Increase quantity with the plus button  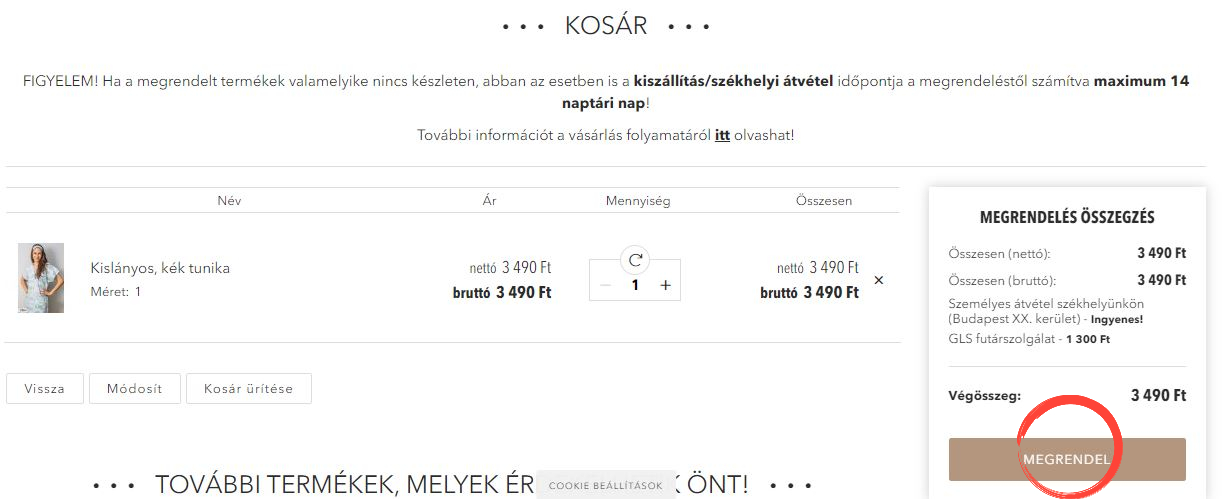665,285
